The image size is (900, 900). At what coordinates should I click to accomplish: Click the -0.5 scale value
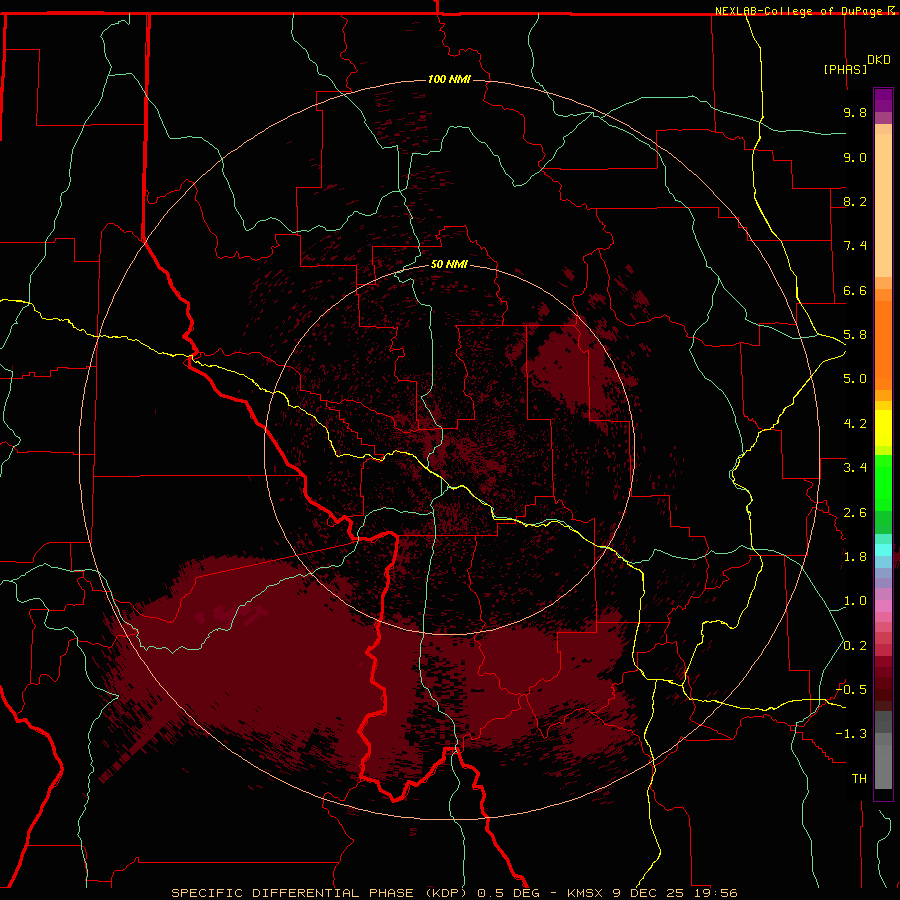pyautogui.click(x=851, y=690)
